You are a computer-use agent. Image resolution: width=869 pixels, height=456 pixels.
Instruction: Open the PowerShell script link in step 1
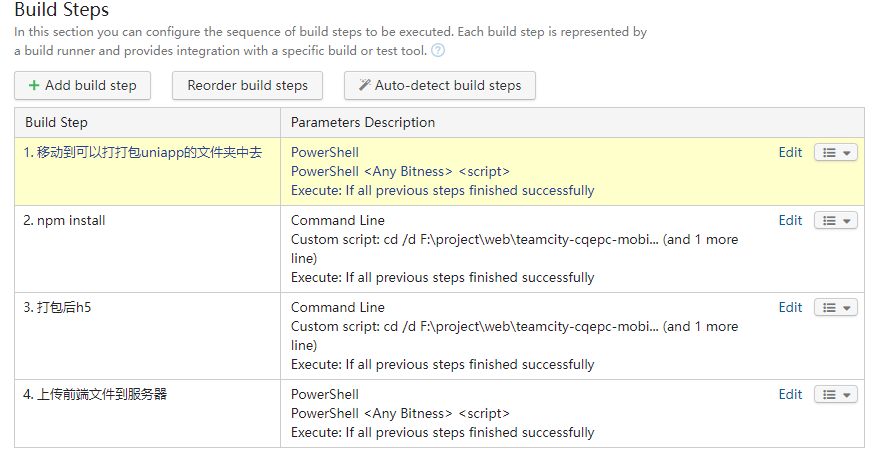pyautogui.click(x=400, y=171)
